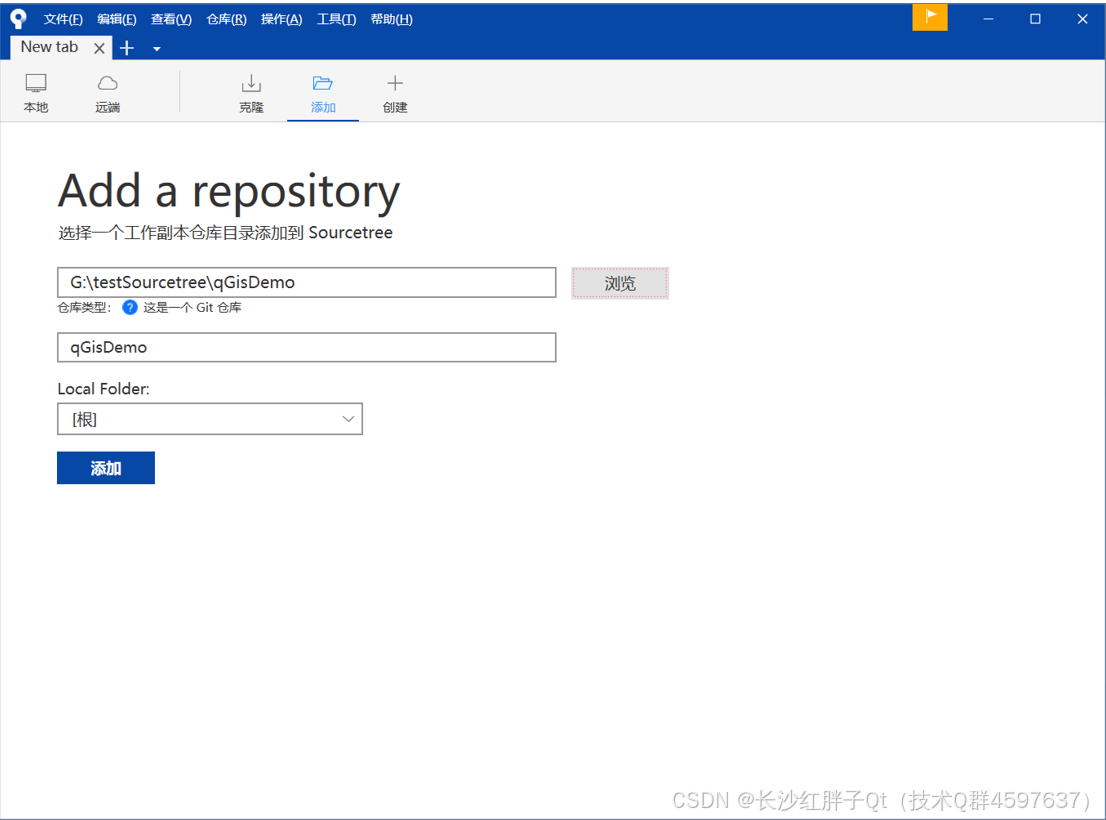The height and width of the screenshot is (820, 1106).
Task: Open the Local (本地) repositories view
Action: click(x=36, y=92)
